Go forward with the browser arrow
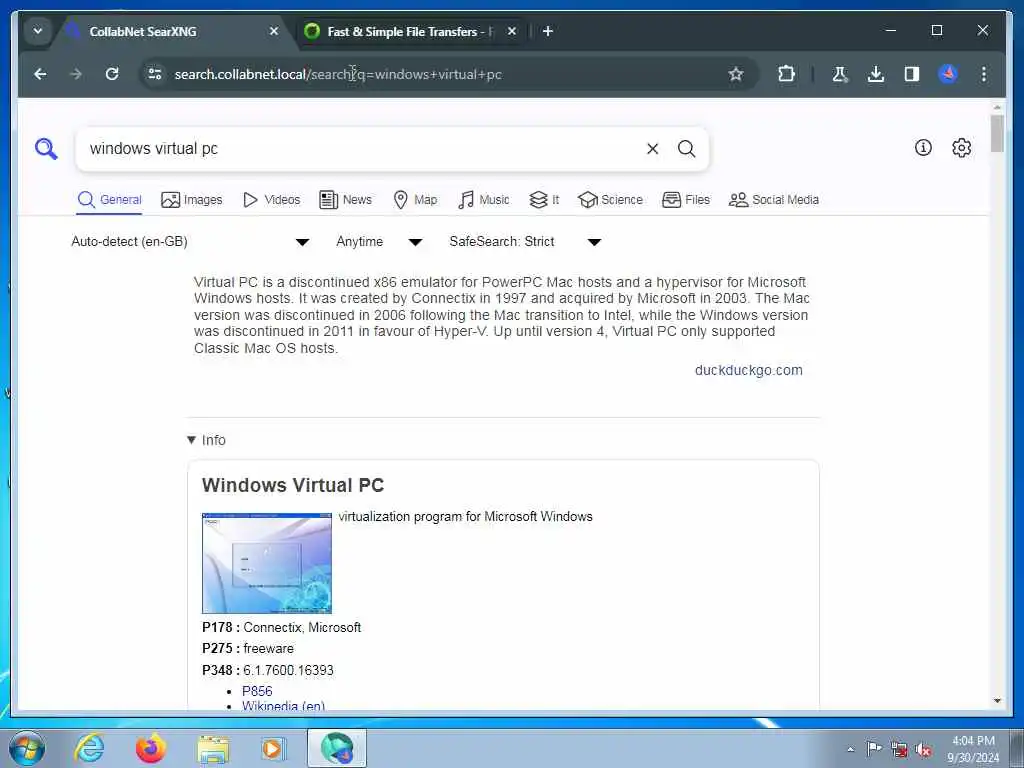 coord(76,74)
